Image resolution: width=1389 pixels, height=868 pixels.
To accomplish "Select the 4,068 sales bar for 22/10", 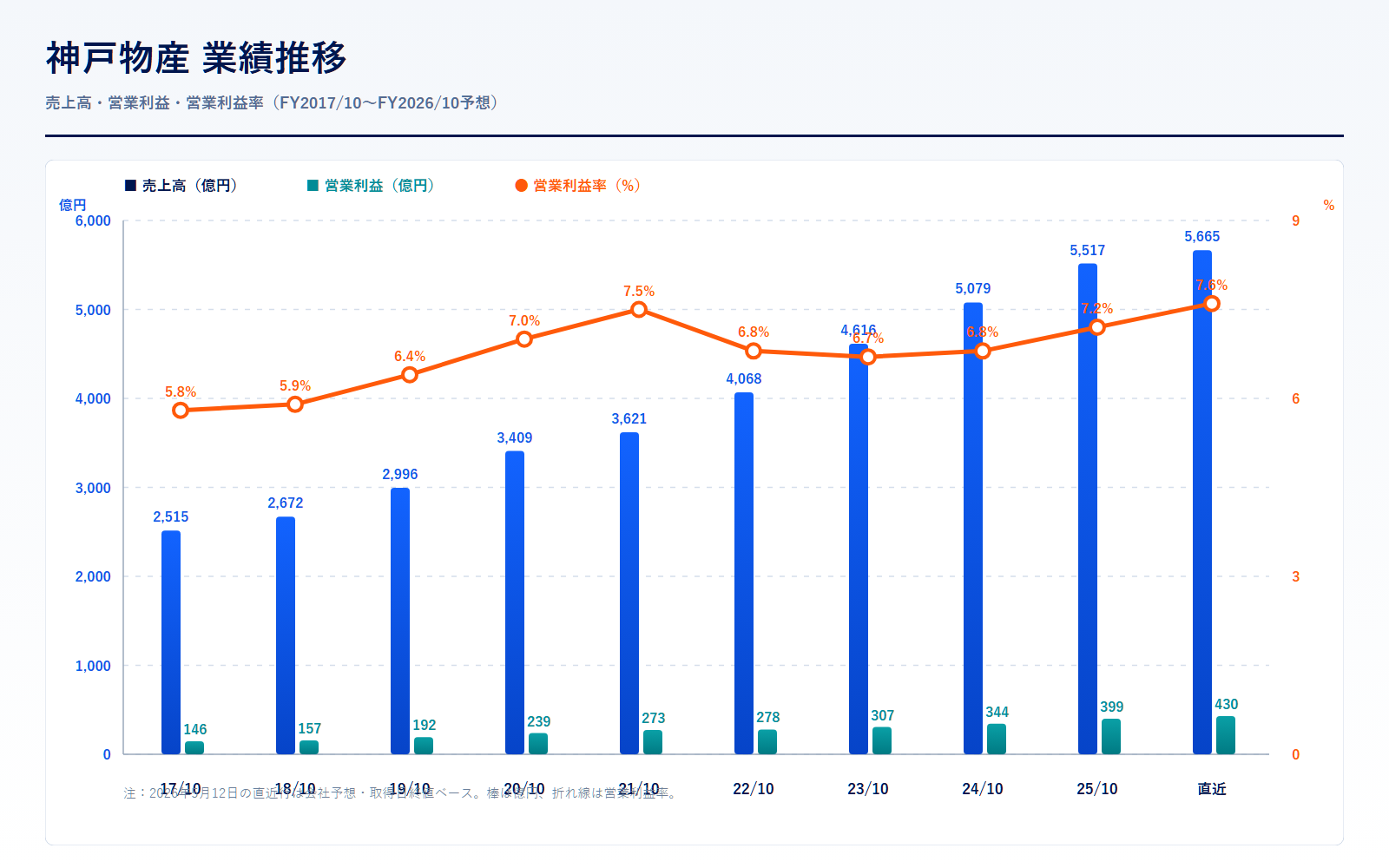I will [x=744, y=574].
